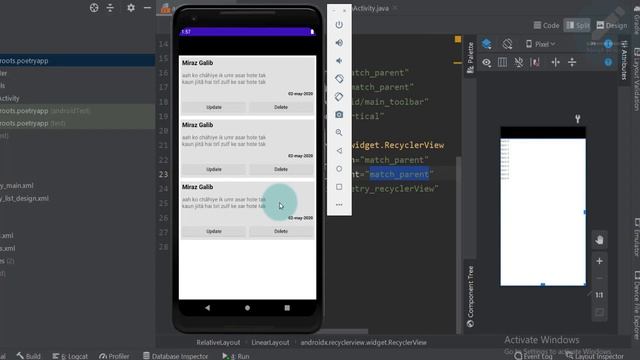
Task: Open the _list_design.xml layout file
Action: click(24, 198)
